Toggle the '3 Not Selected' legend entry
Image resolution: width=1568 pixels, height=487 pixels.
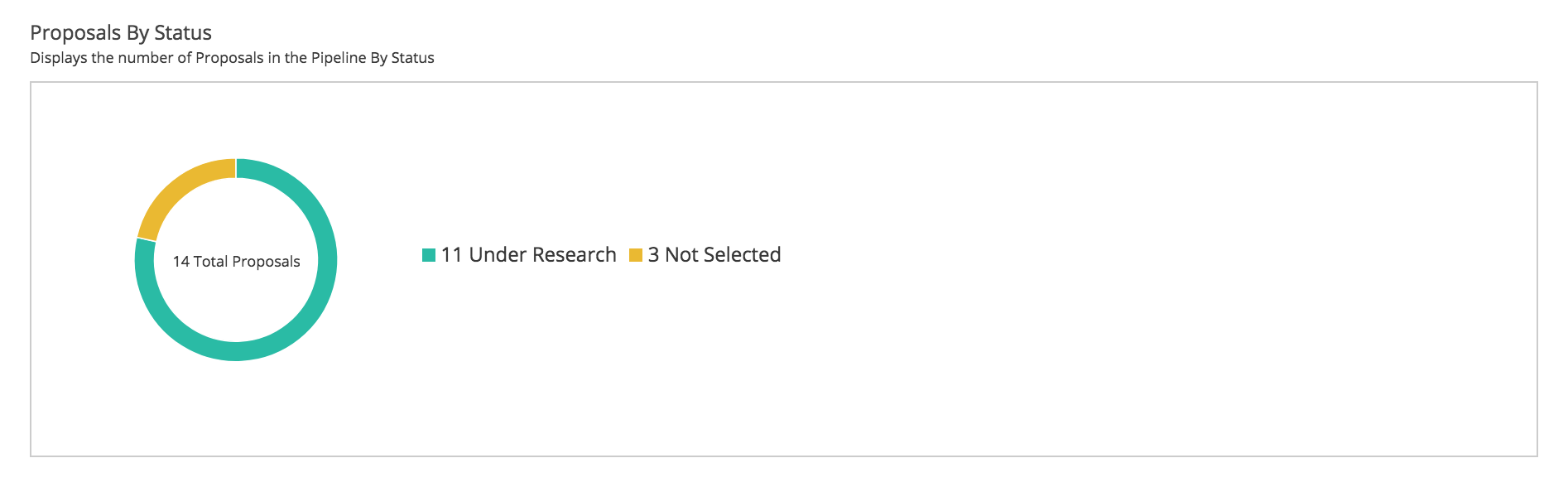pyautogui.click(x=705, y=255)
